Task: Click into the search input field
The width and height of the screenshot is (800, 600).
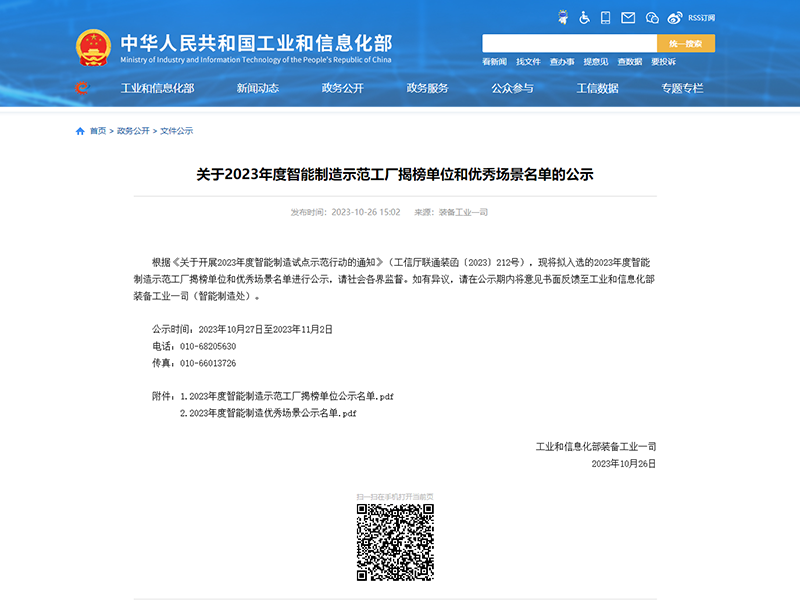Action: 569,43
